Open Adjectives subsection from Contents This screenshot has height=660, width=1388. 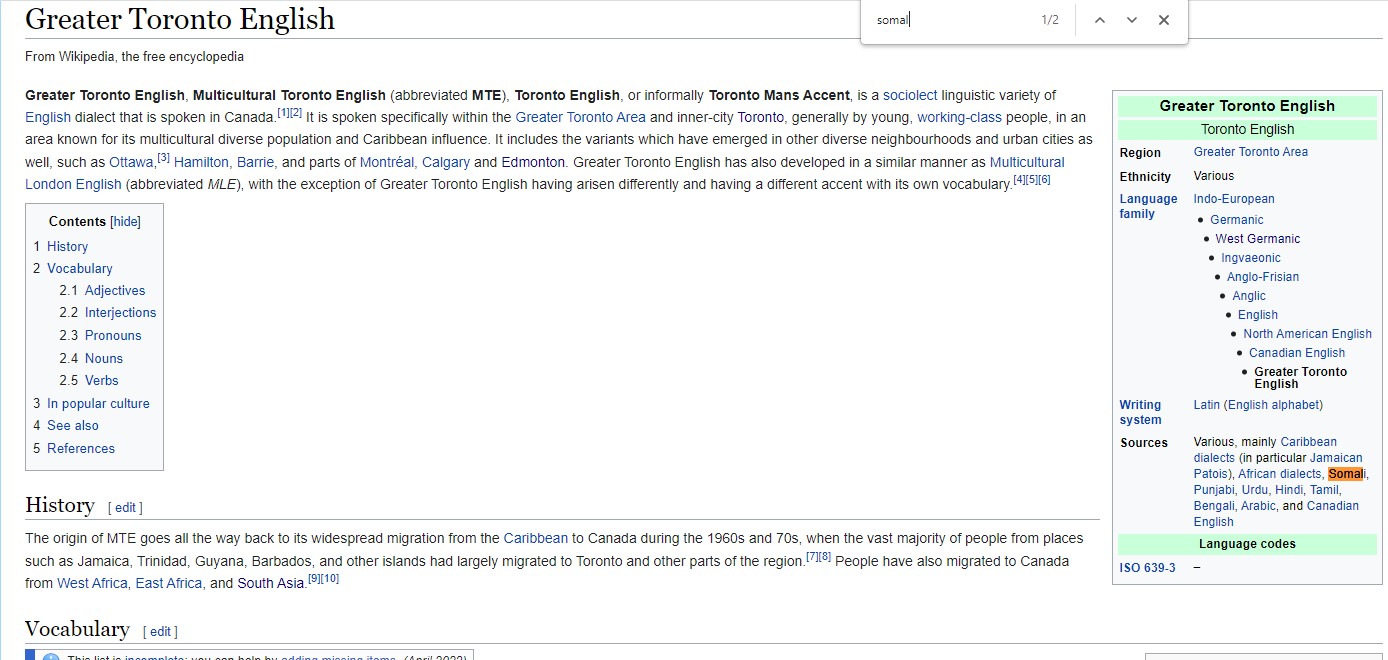(x=115, y=290)
